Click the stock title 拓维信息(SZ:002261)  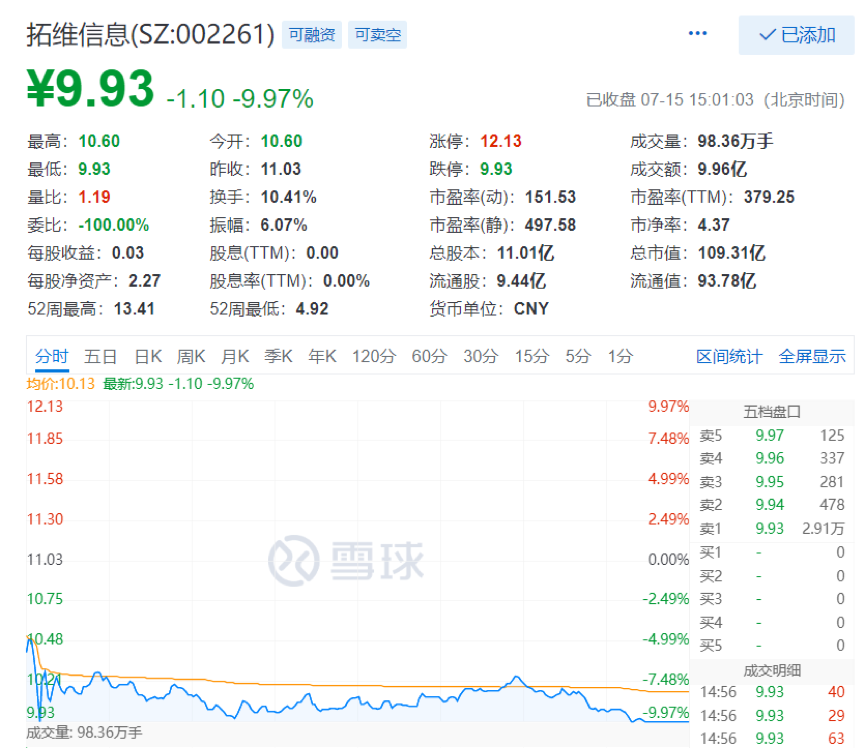(x=151, y=35)
